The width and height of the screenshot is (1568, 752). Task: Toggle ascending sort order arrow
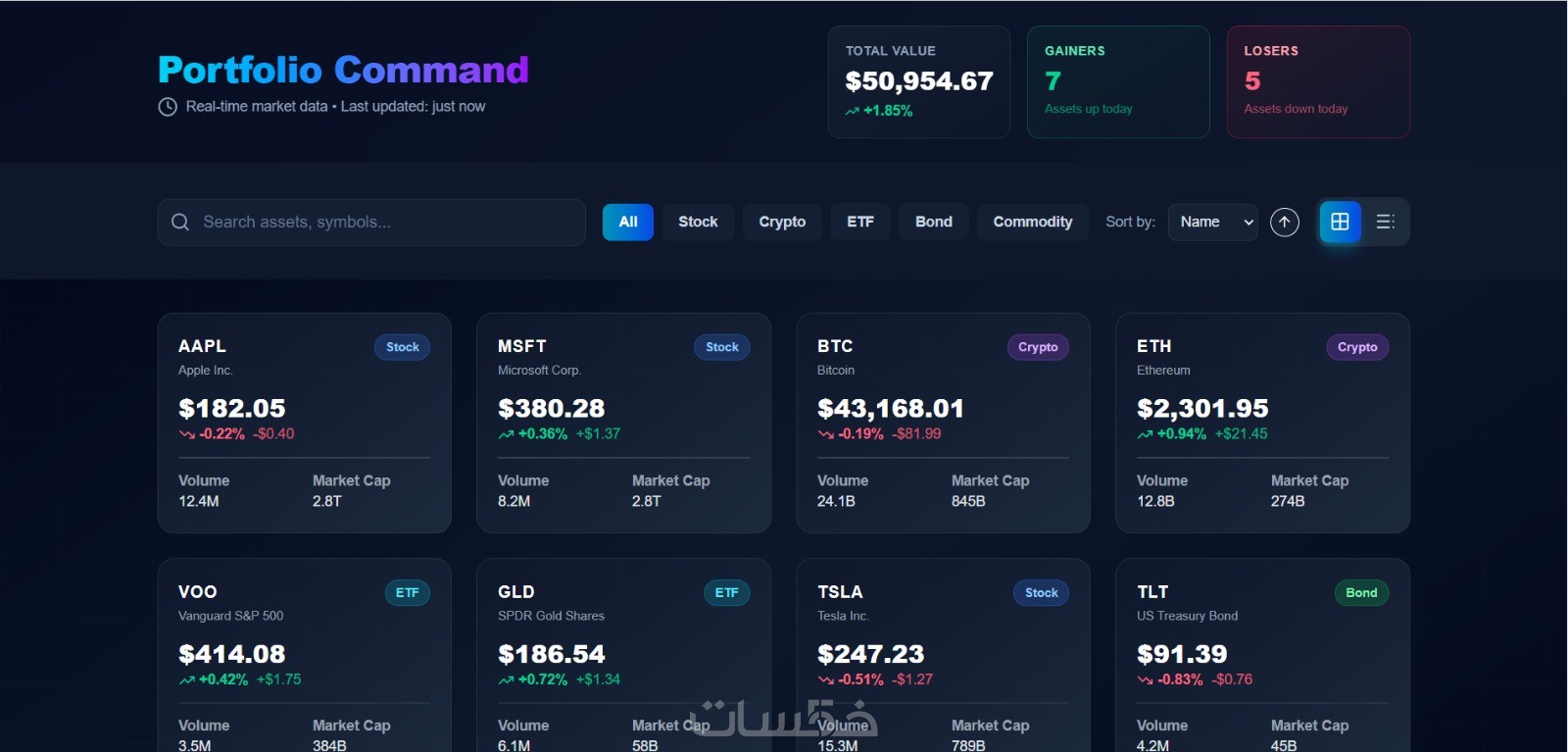(x=1285, y=223)
